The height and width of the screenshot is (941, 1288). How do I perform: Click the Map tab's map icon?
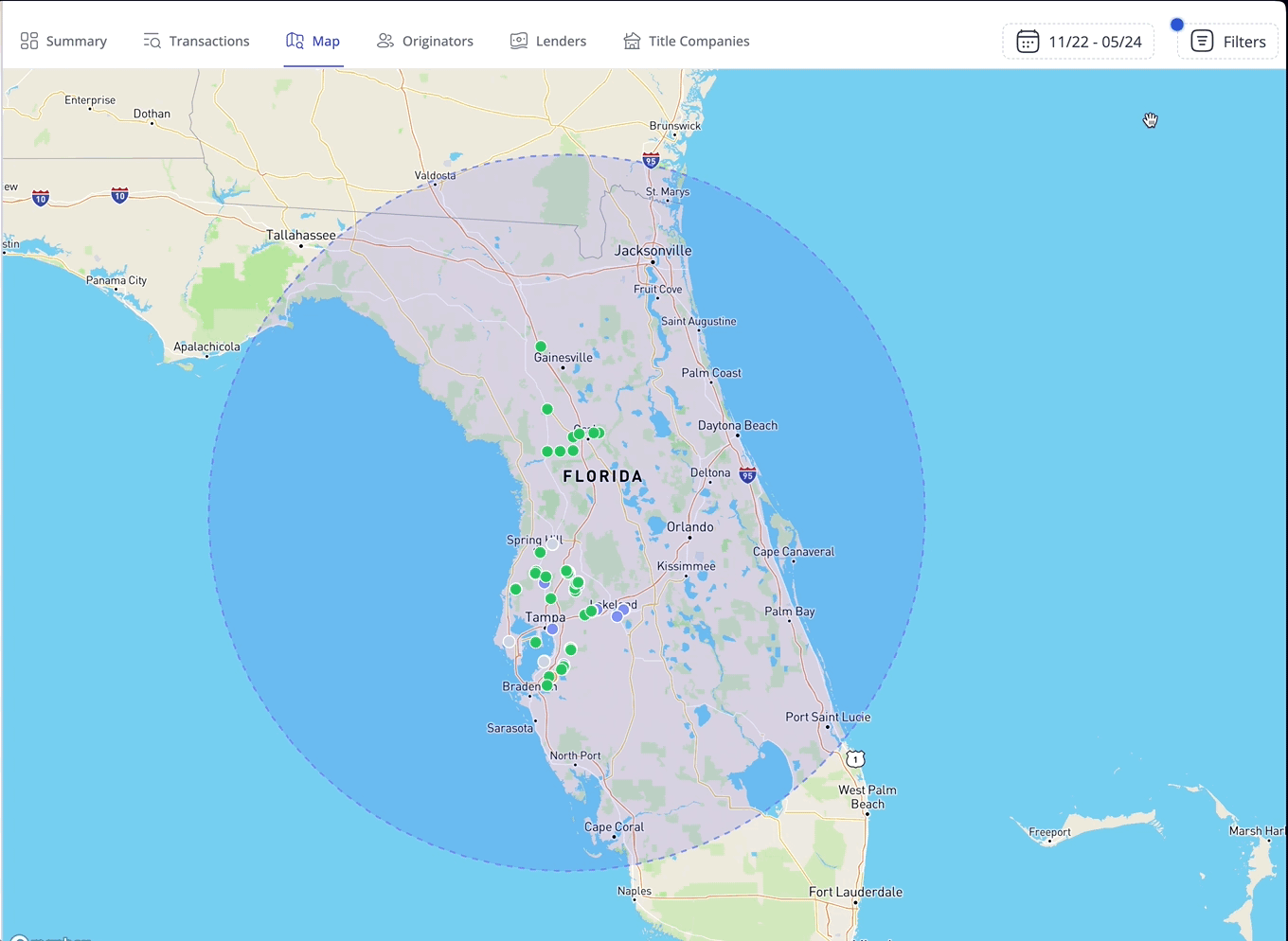point(295,41)
